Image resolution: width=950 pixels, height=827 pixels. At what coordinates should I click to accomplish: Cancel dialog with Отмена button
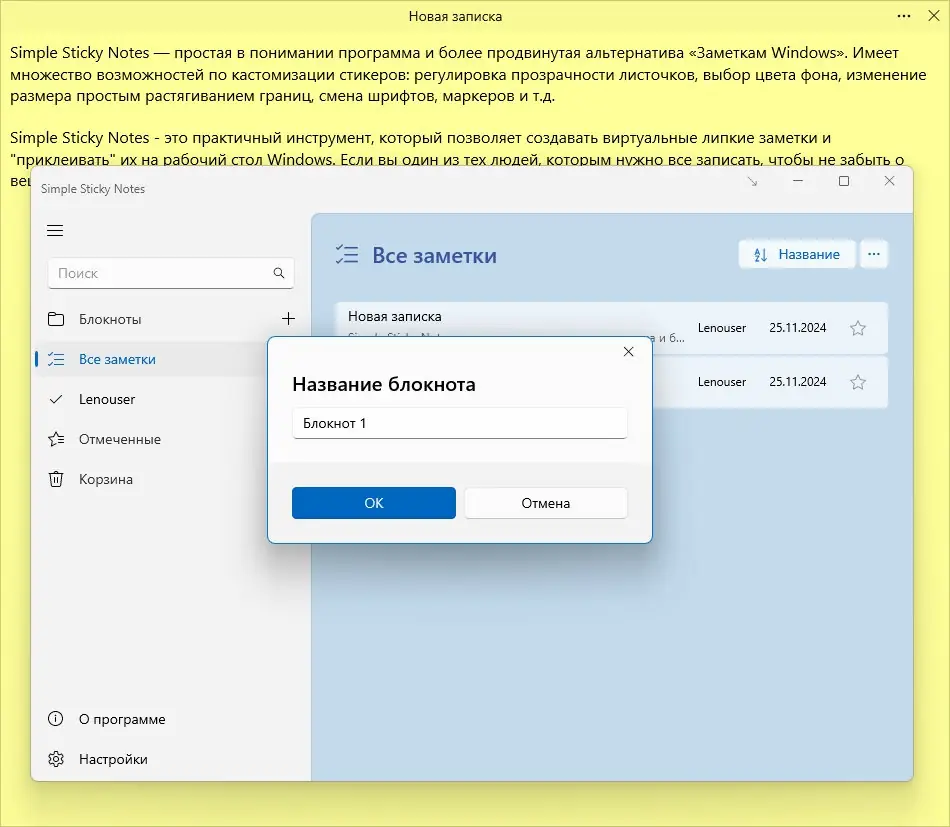(x=546, y=503)
